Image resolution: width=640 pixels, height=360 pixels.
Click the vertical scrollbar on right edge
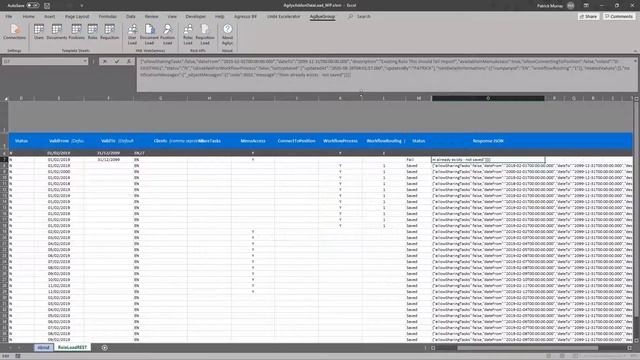[x=636, y=208]
